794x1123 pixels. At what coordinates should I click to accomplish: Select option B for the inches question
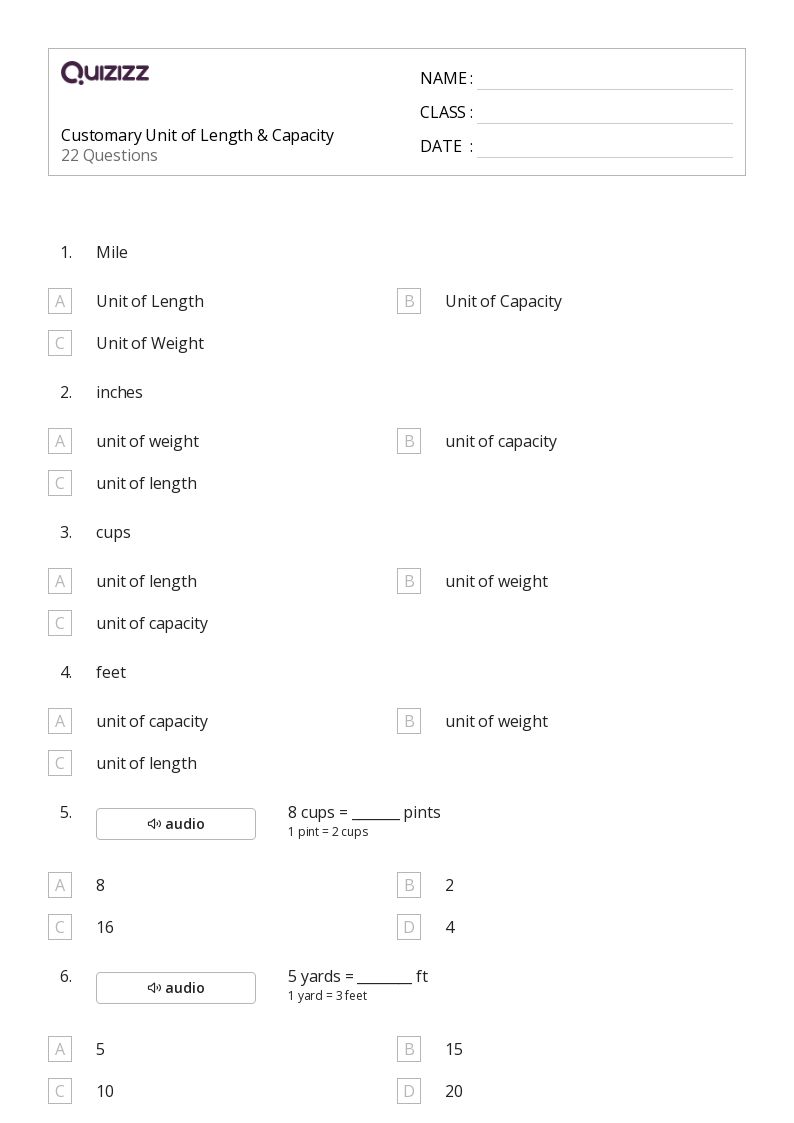[x=409, y=441]
